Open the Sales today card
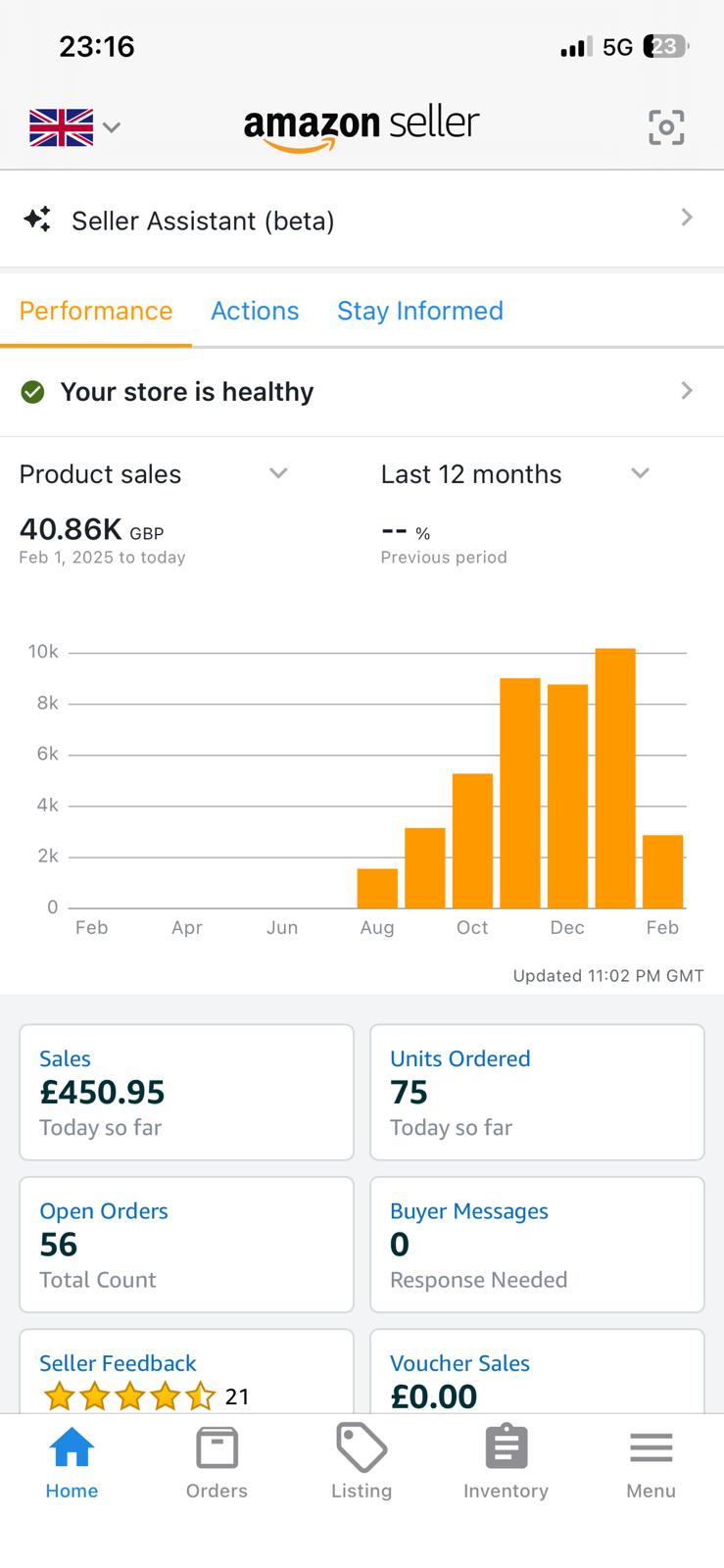This screenshot has height=1568, width=724. click(x=186, y=1092)
